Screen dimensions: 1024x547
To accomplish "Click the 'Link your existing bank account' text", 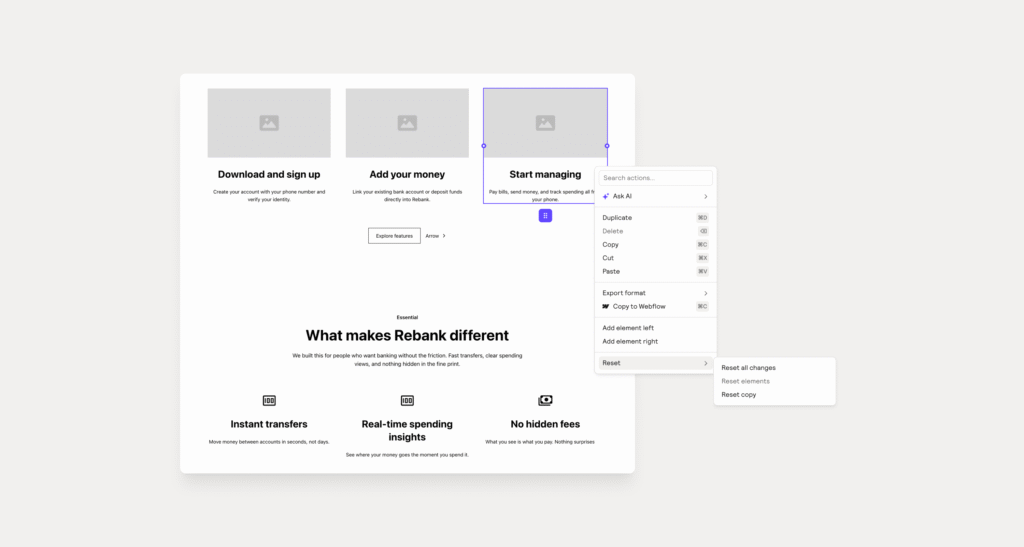I will coord(407,196).
